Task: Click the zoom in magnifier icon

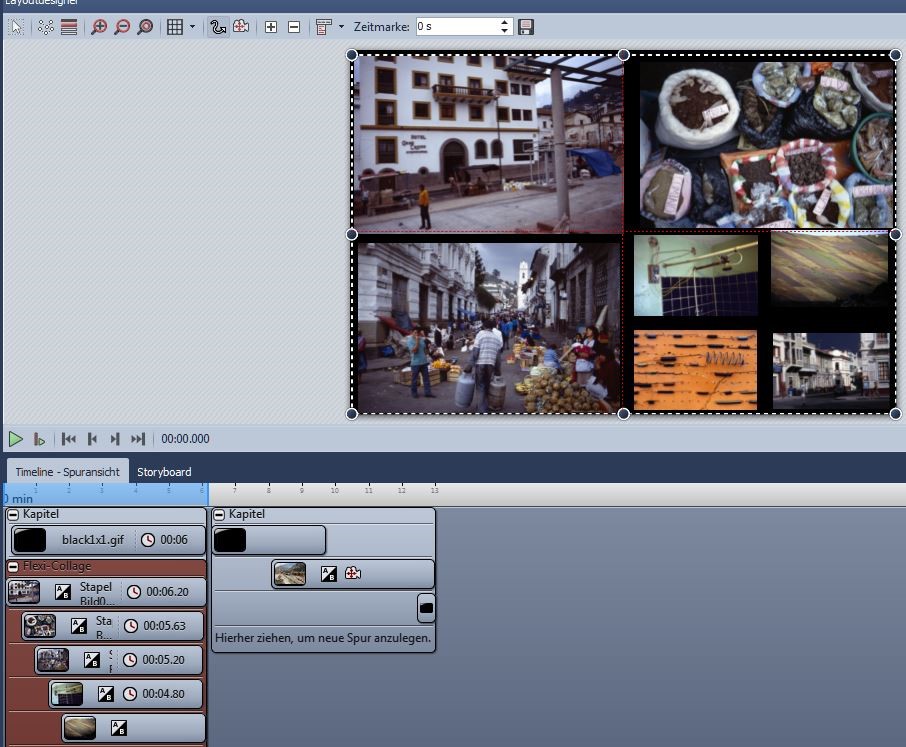Action: tap(98, 27)
